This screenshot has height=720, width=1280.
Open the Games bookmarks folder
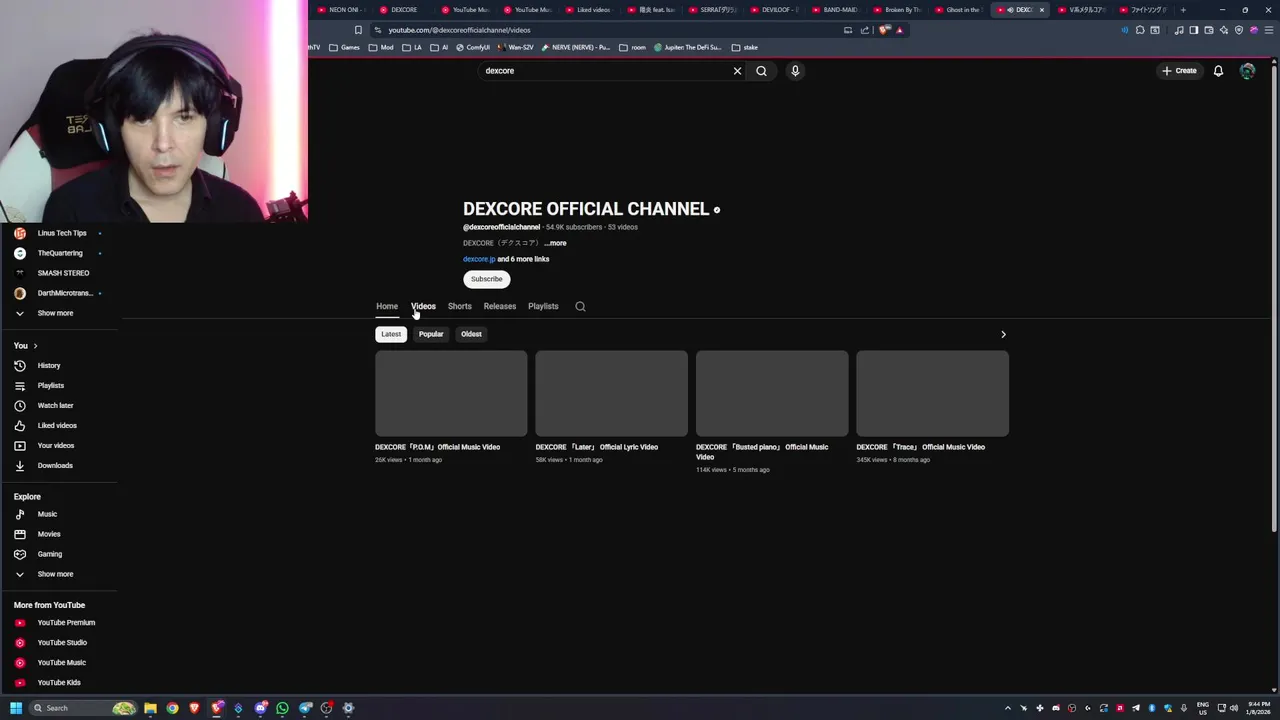[344, 47]
